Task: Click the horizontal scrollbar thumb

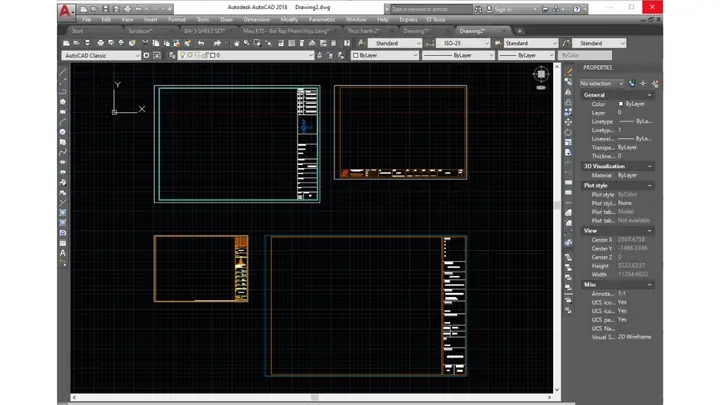Action: [315, 397]
